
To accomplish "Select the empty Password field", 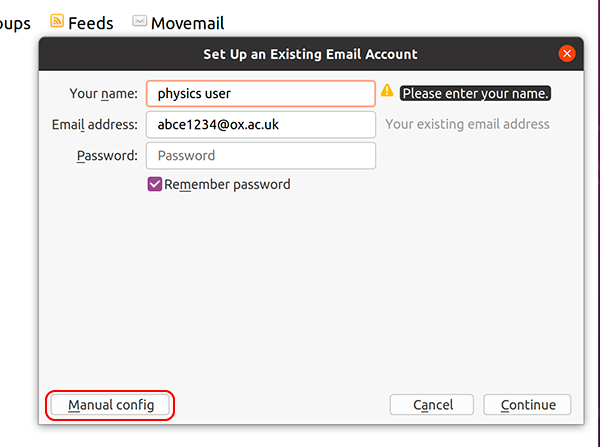I will [x=260, y=156].
